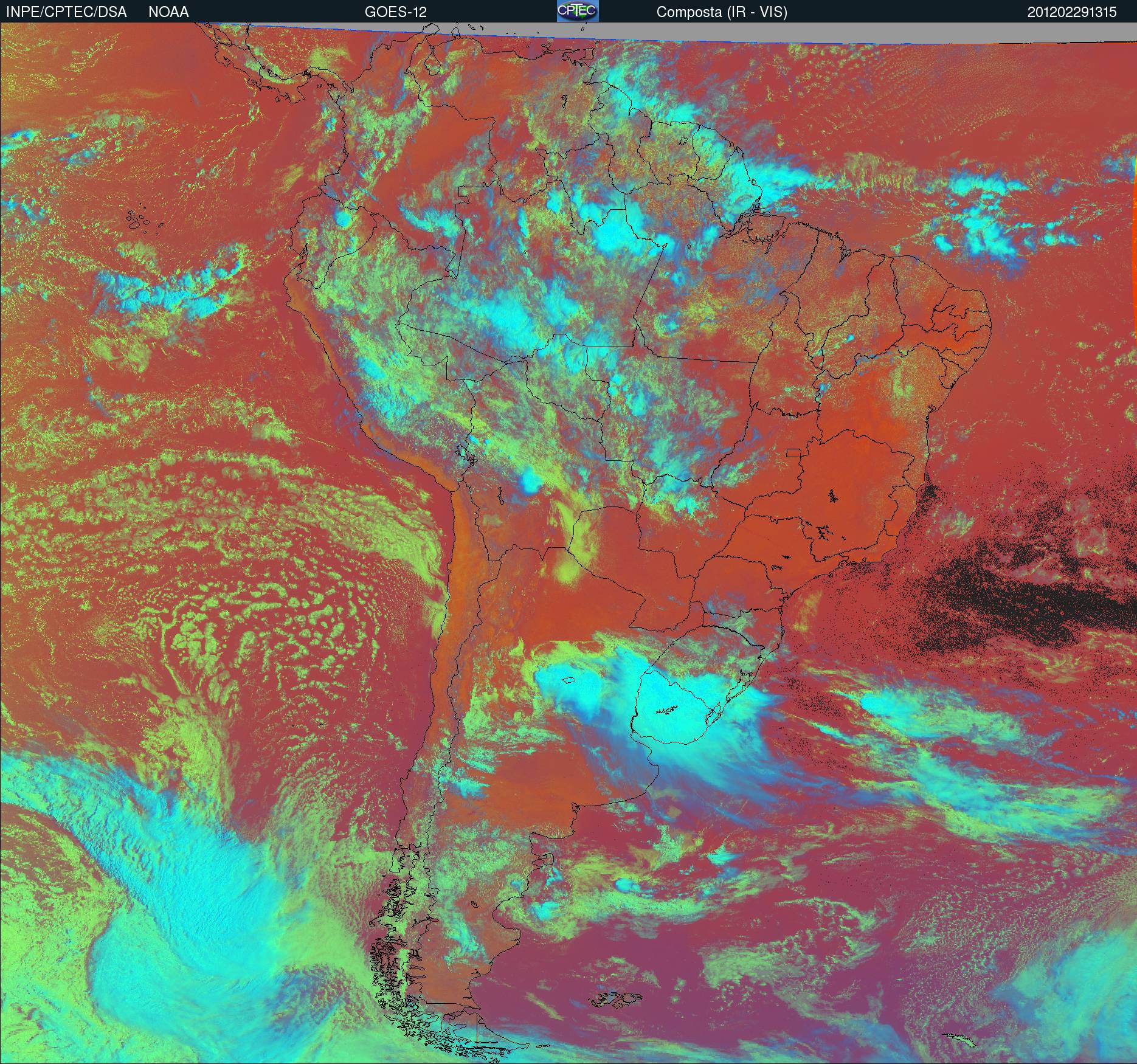Click the Composta (IR - VIS) title

pyautogui.click(x=722, y=12)
